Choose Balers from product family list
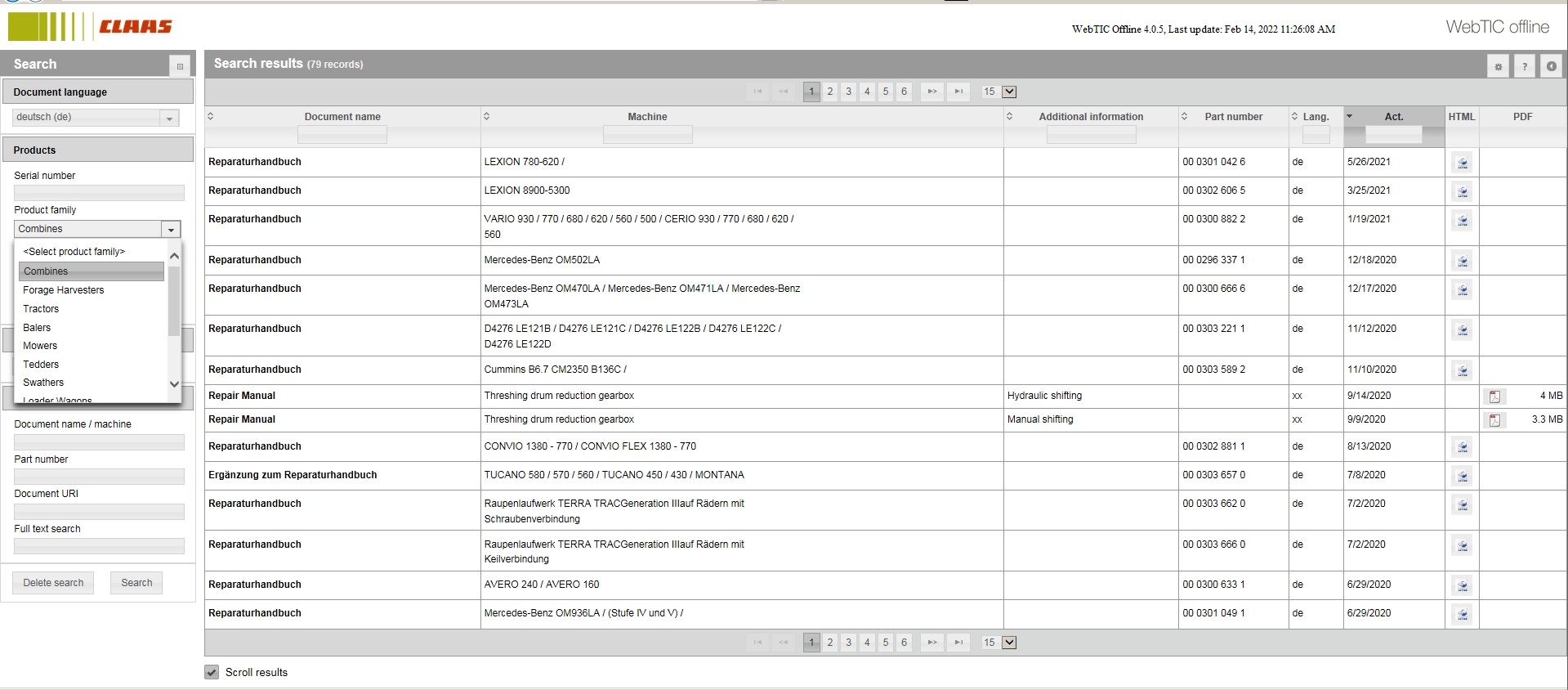The height and width of the screenshot is (690, 1568). pyautogui.click(x=92, y=328)
